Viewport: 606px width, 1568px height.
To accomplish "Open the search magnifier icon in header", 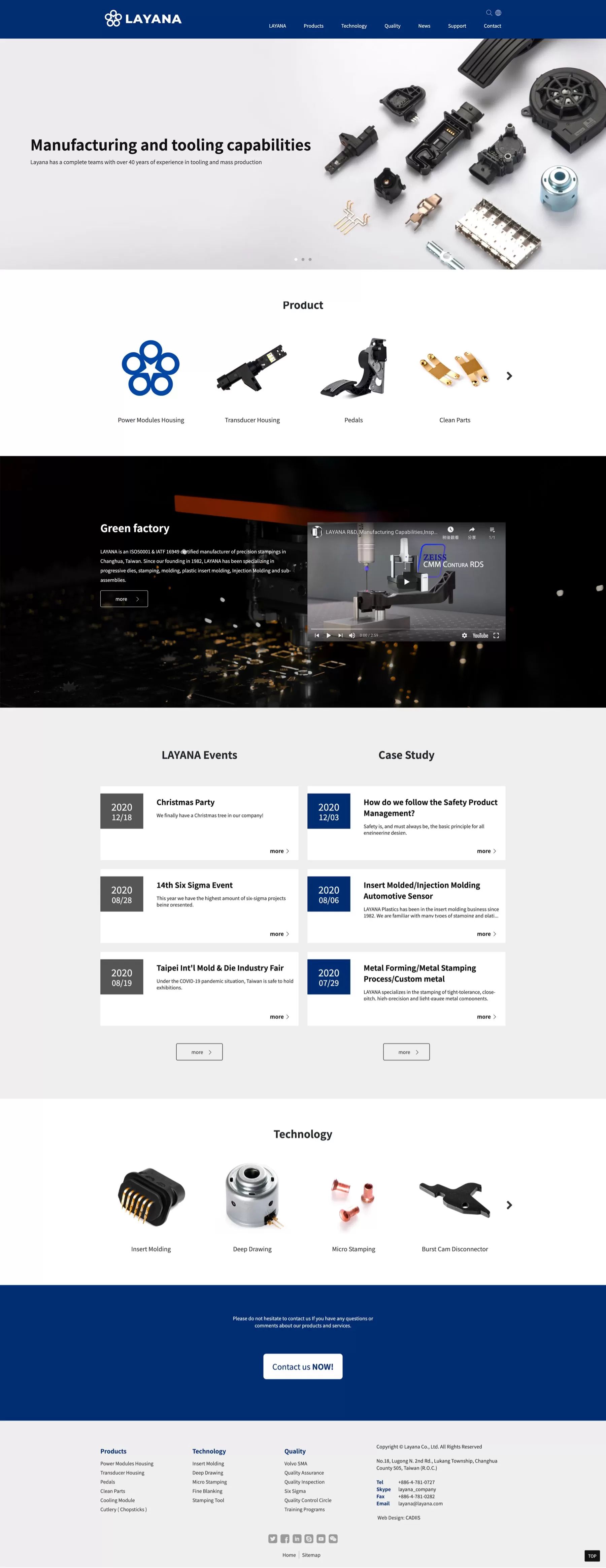I will (x=489, y=13).
